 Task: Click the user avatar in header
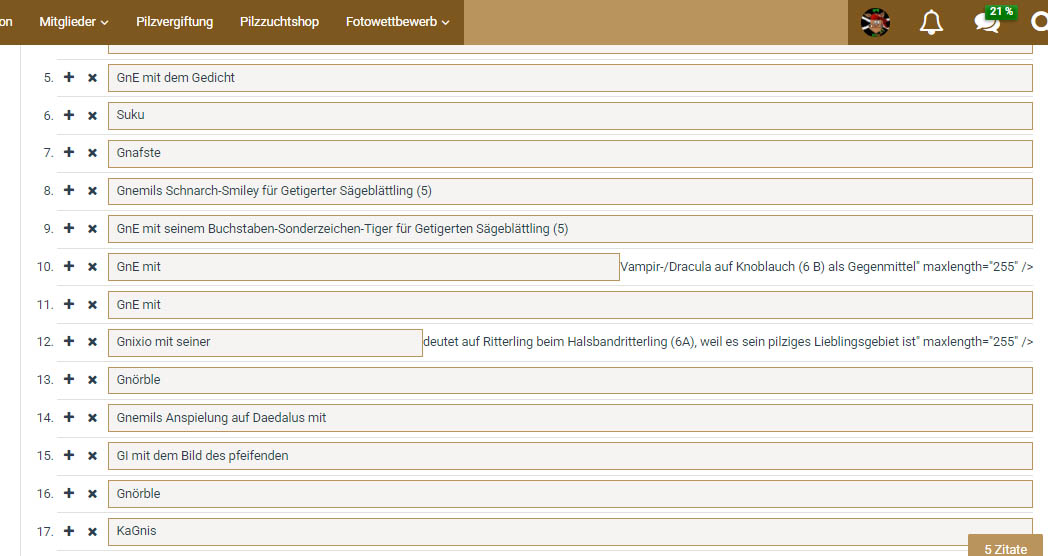[875, 22]
